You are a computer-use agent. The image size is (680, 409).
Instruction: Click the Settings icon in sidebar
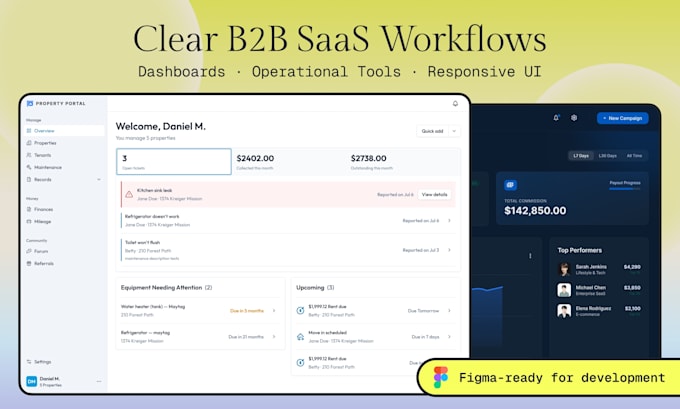coord(29,362)
